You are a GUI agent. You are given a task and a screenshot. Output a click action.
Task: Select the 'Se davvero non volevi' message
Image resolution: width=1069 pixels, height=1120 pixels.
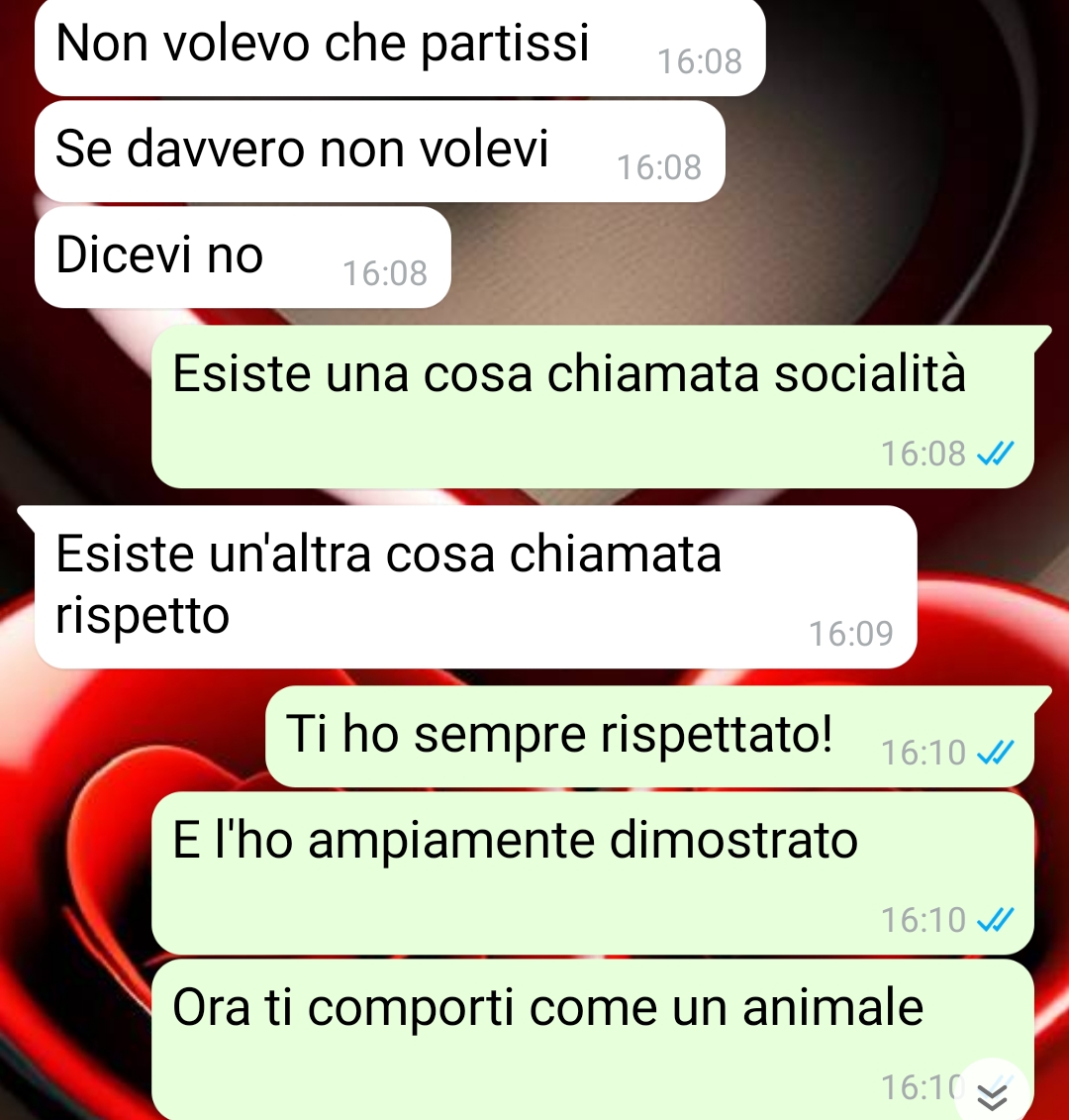380,152
